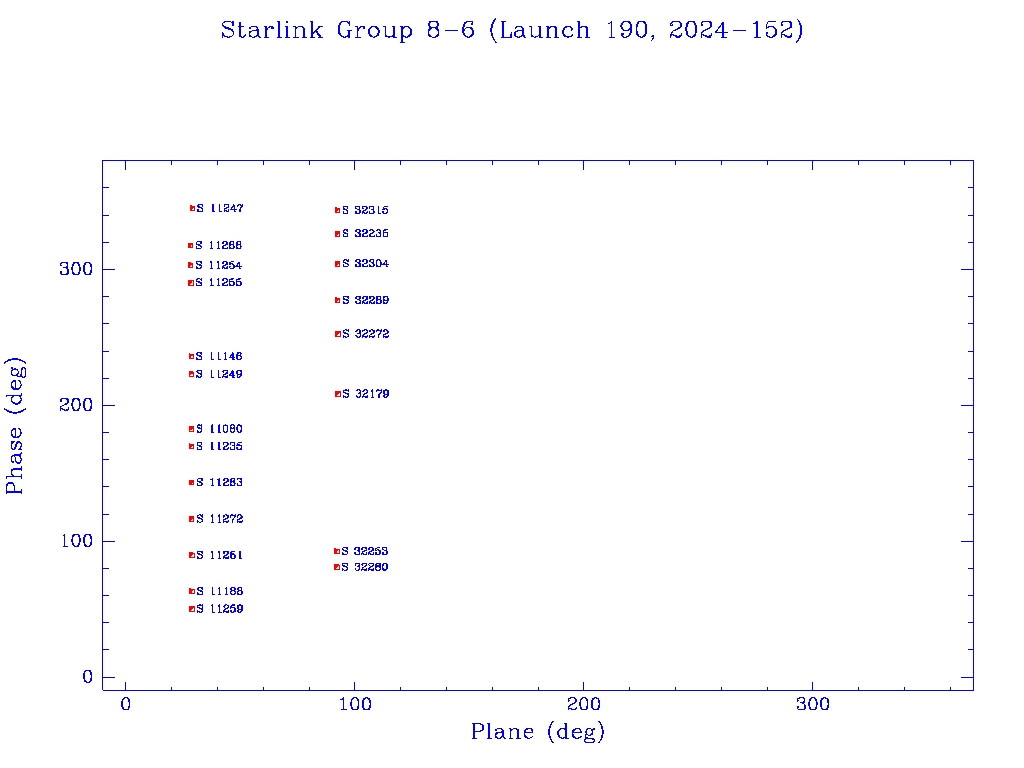Click the 'Plane (deg)' x-axis label
Image resolution: width=1024 pixels, height=768 pixels.
tap(537, 732)
